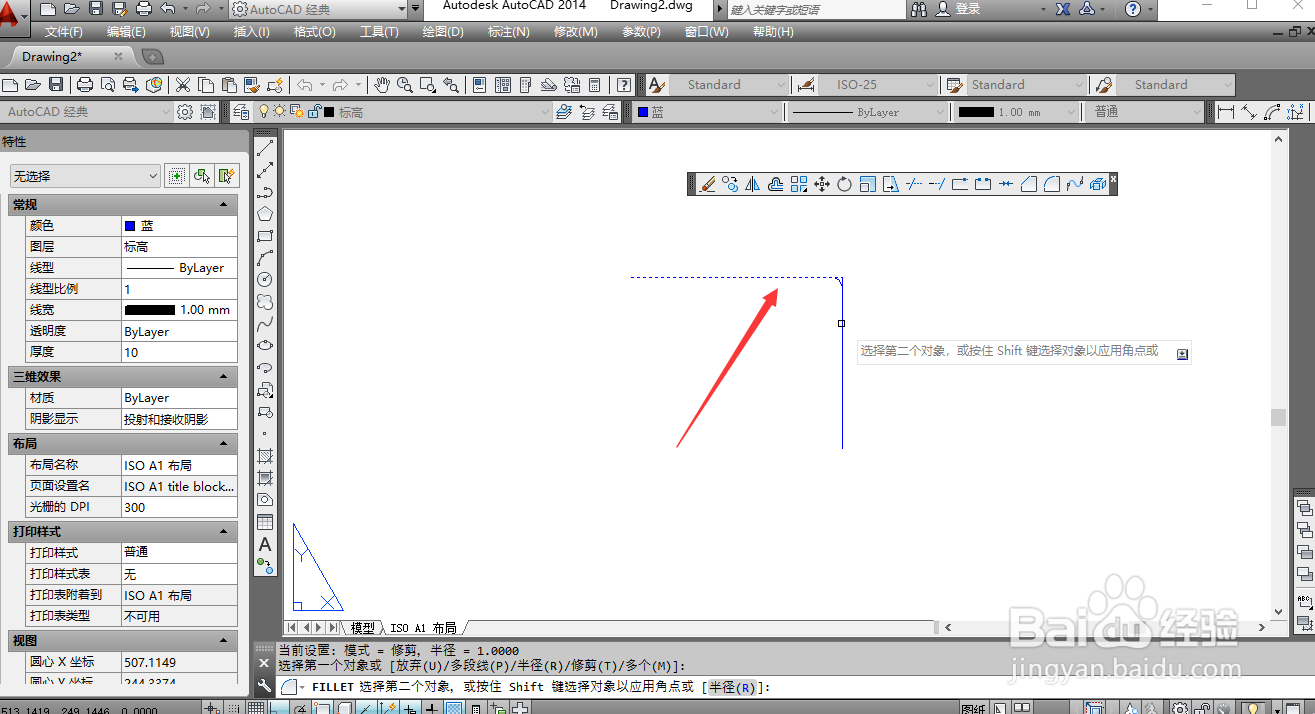Select the Mirror tool in Modify toolbar
The height and width of the screenshot is (714, 1315).
click(753, 184)
